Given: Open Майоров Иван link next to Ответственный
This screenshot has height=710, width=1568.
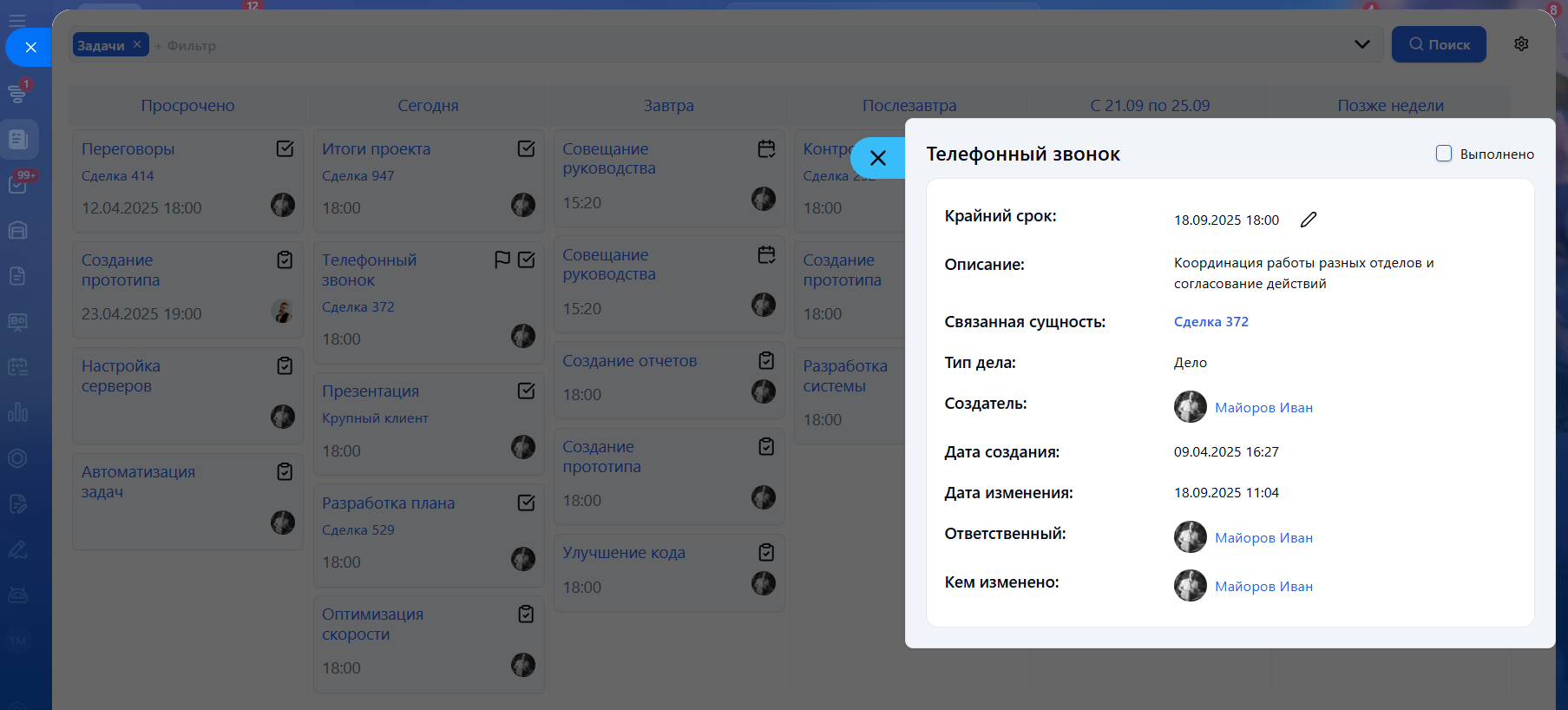Looking at the screenshot, I should click(1263, 538).
